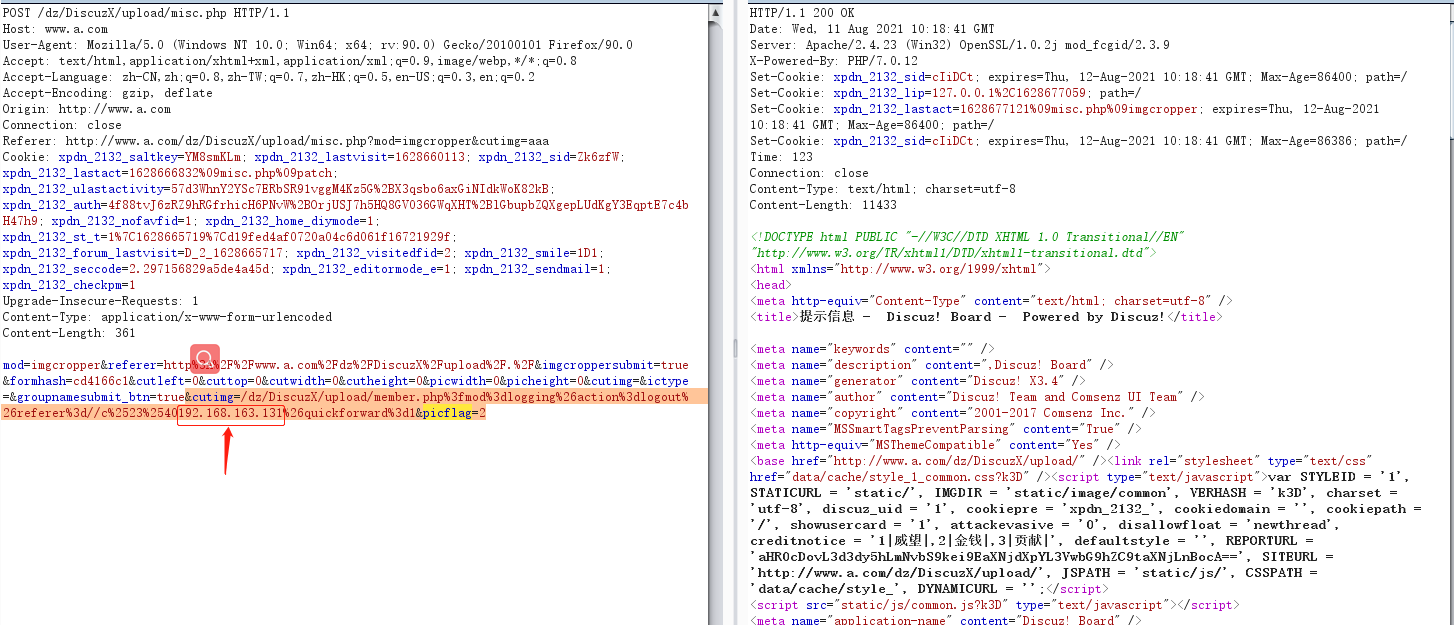Click 'Content-Length: 11433' in the response
Screen dimensions: 1454x625
click(823, 205)
